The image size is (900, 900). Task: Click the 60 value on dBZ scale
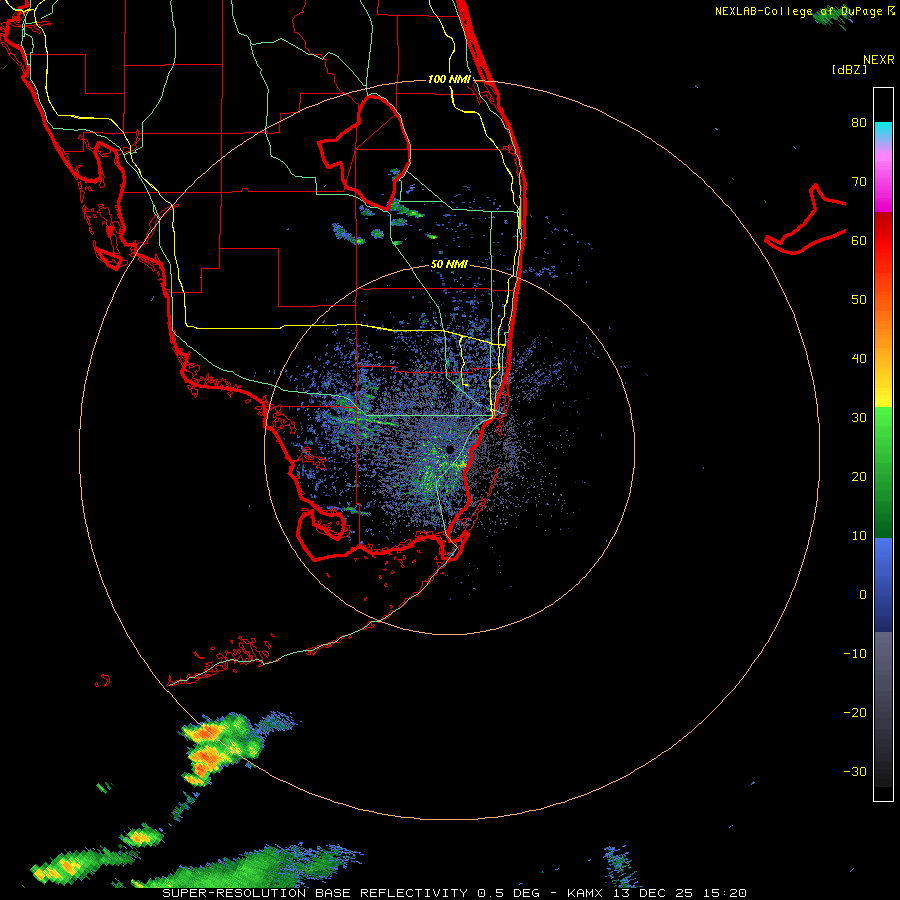(859, 240)
